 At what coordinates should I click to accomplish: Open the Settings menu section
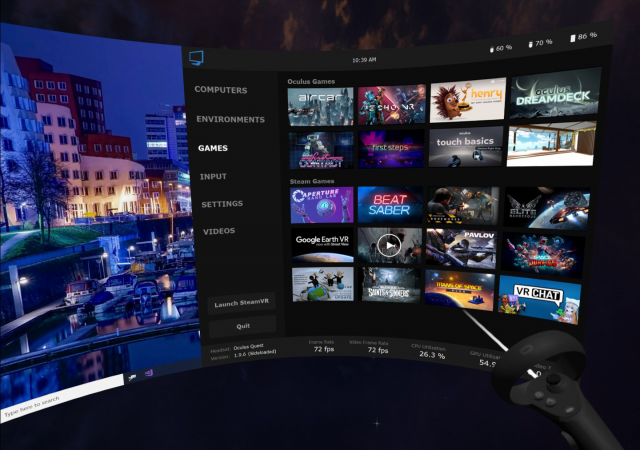coord(222,204)
